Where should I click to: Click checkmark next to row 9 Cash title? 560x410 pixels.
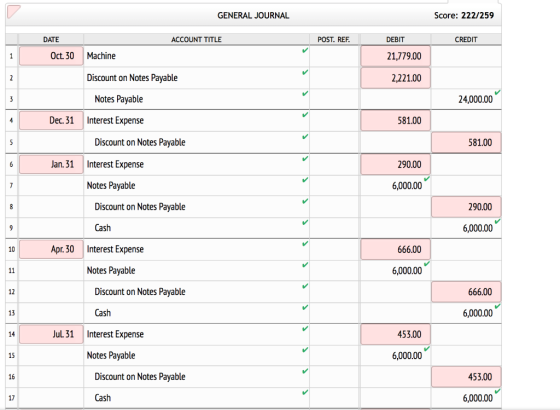tap(305, 222)
